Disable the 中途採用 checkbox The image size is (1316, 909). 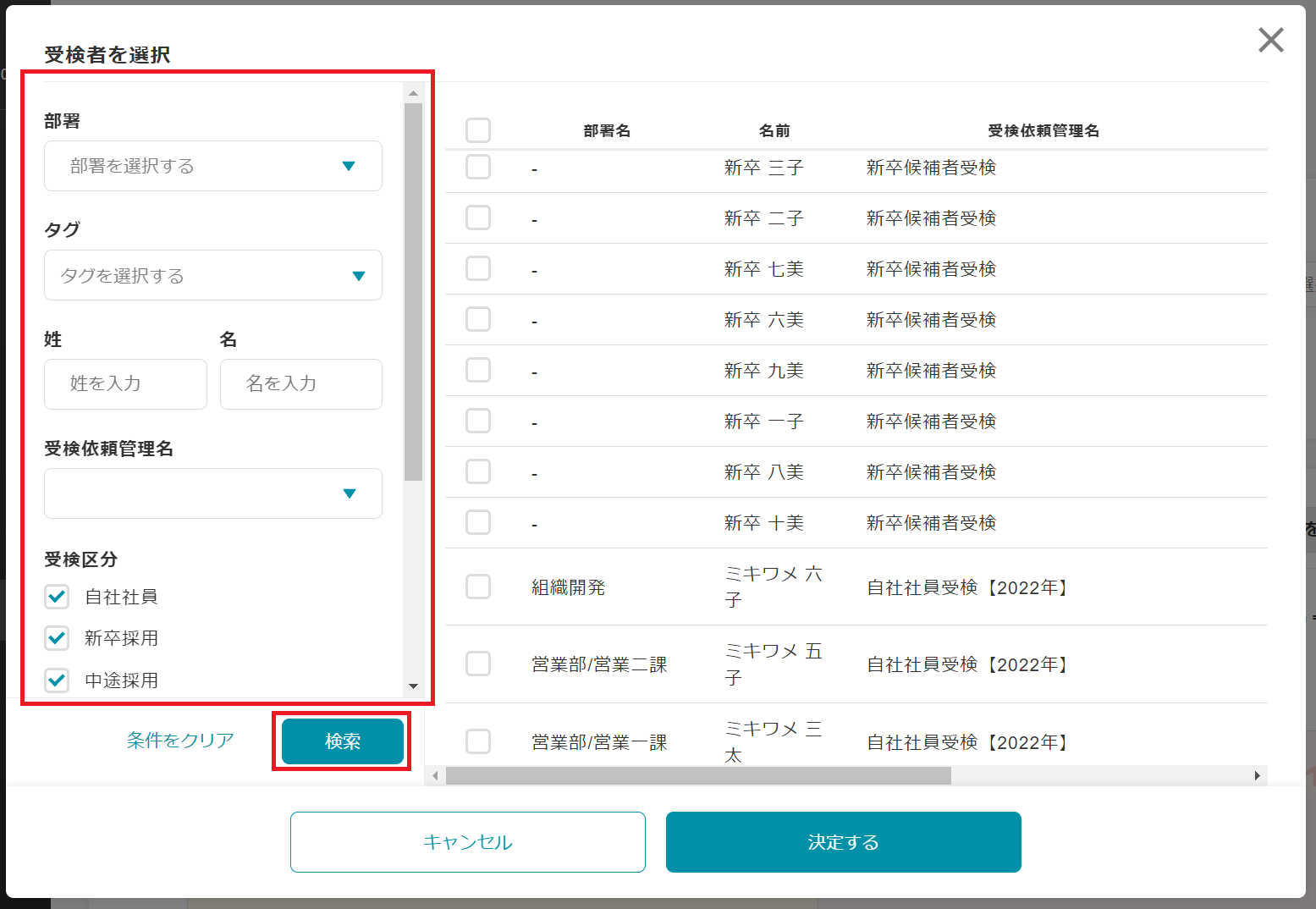pyautogui.click(x=57, y=680)
